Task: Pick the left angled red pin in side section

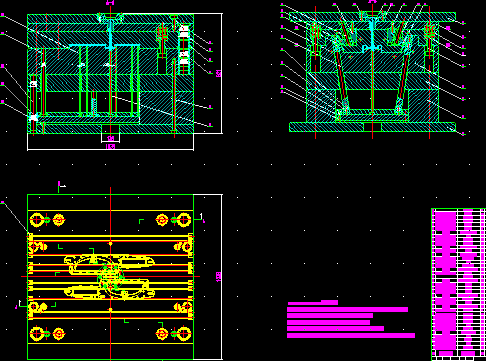Action: click(341, 77)
